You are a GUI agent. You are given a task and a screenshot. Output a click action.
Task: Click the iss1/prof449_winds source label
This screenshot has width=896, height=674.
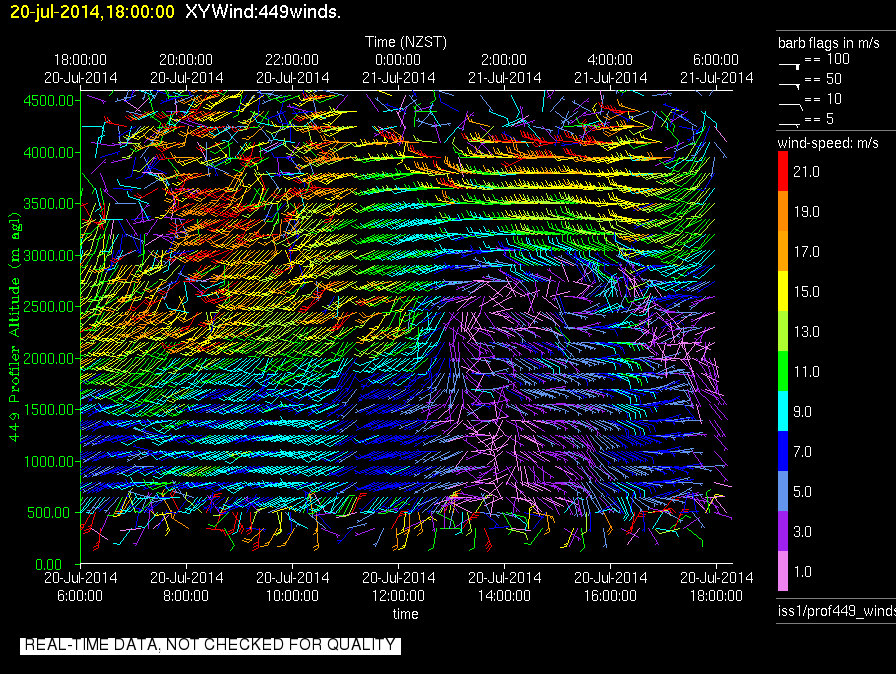(x=837, y=611)
